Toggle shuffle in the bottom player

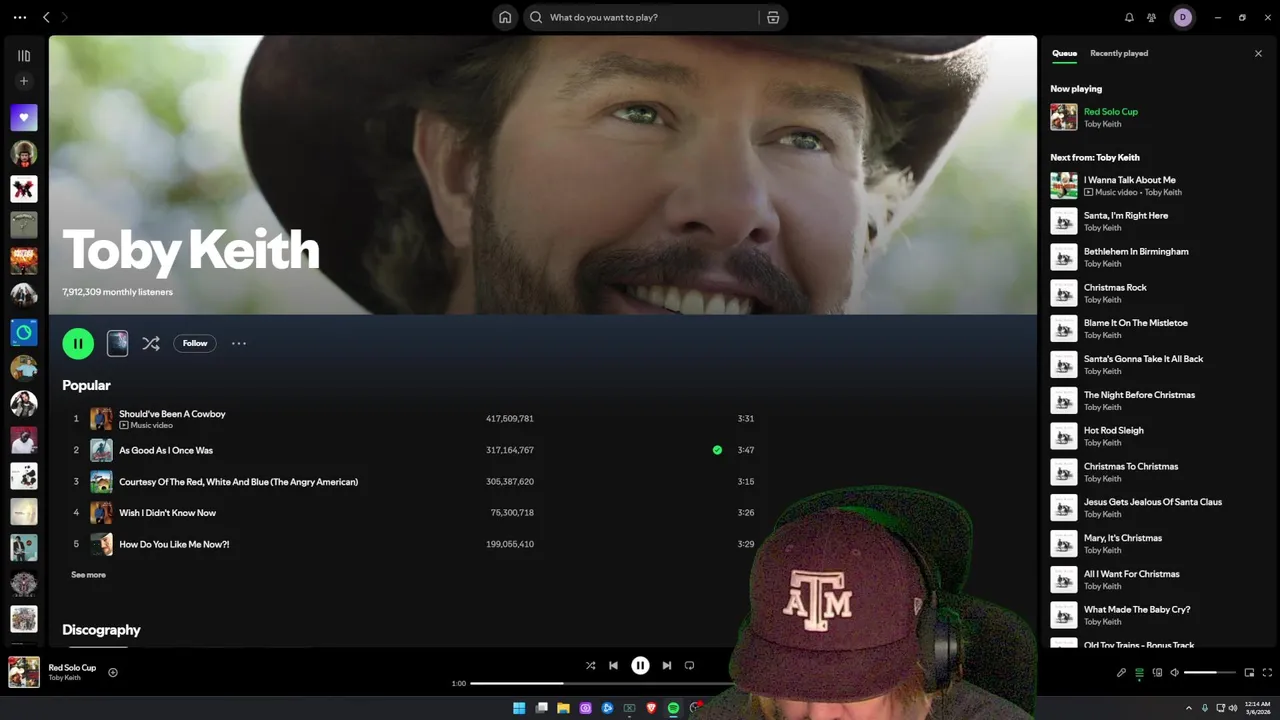point(590,665)
